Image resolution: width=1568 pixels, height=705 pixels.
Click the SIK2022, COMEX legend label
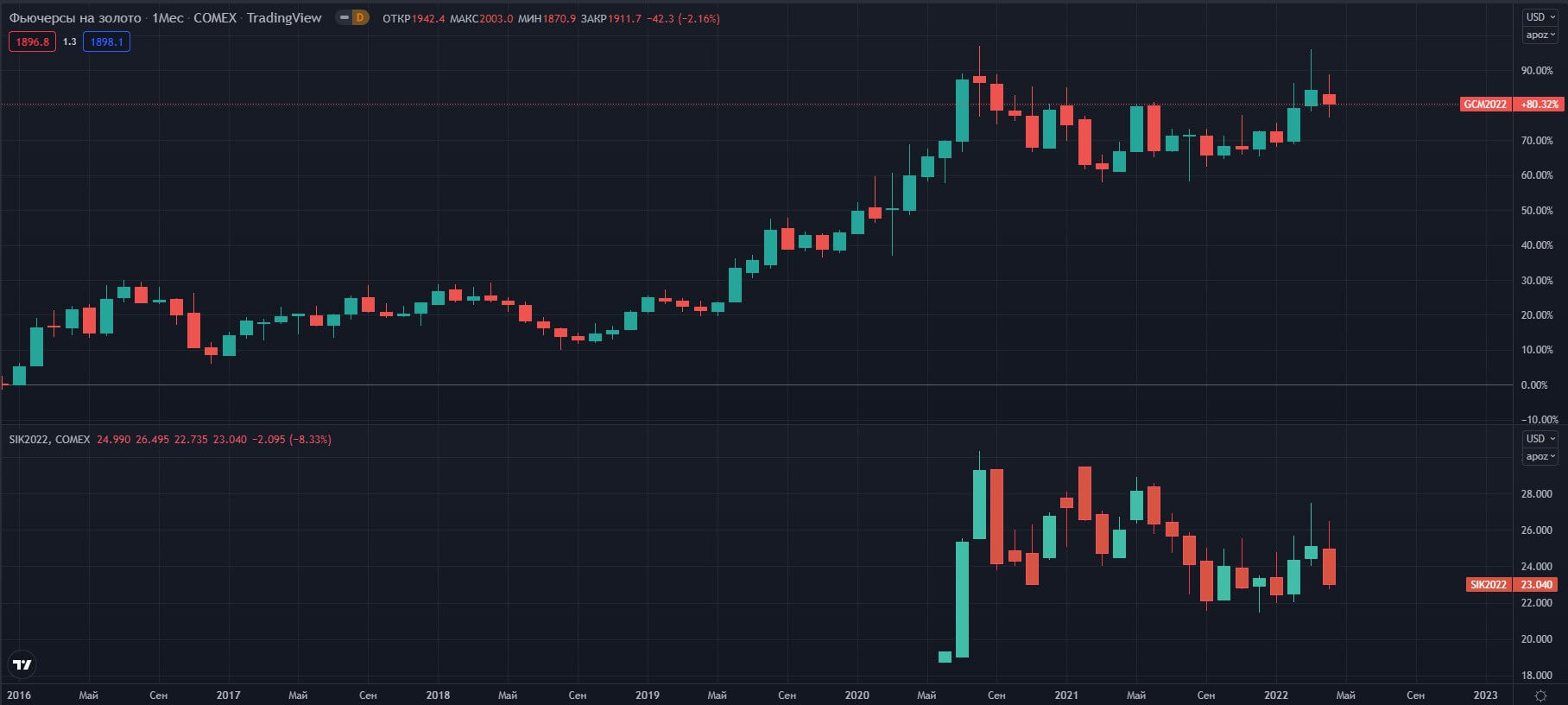49,439
